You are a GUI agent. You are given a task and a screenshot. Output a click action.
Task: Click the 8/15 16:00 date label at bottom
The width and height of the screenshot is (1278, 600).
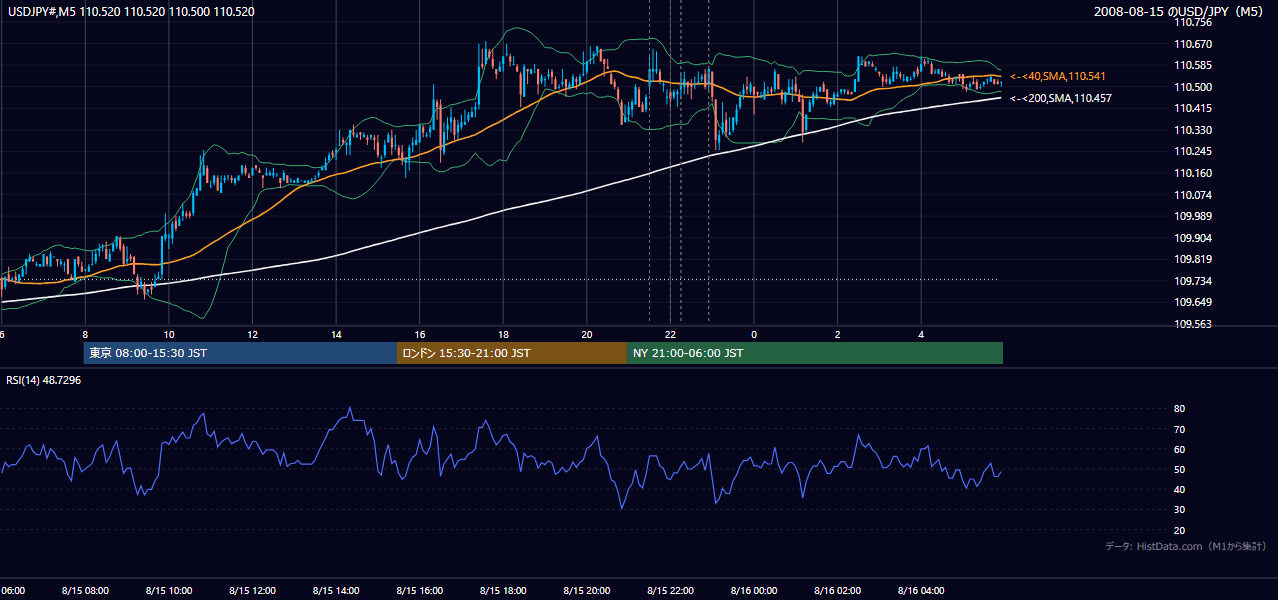click(420, 590)
